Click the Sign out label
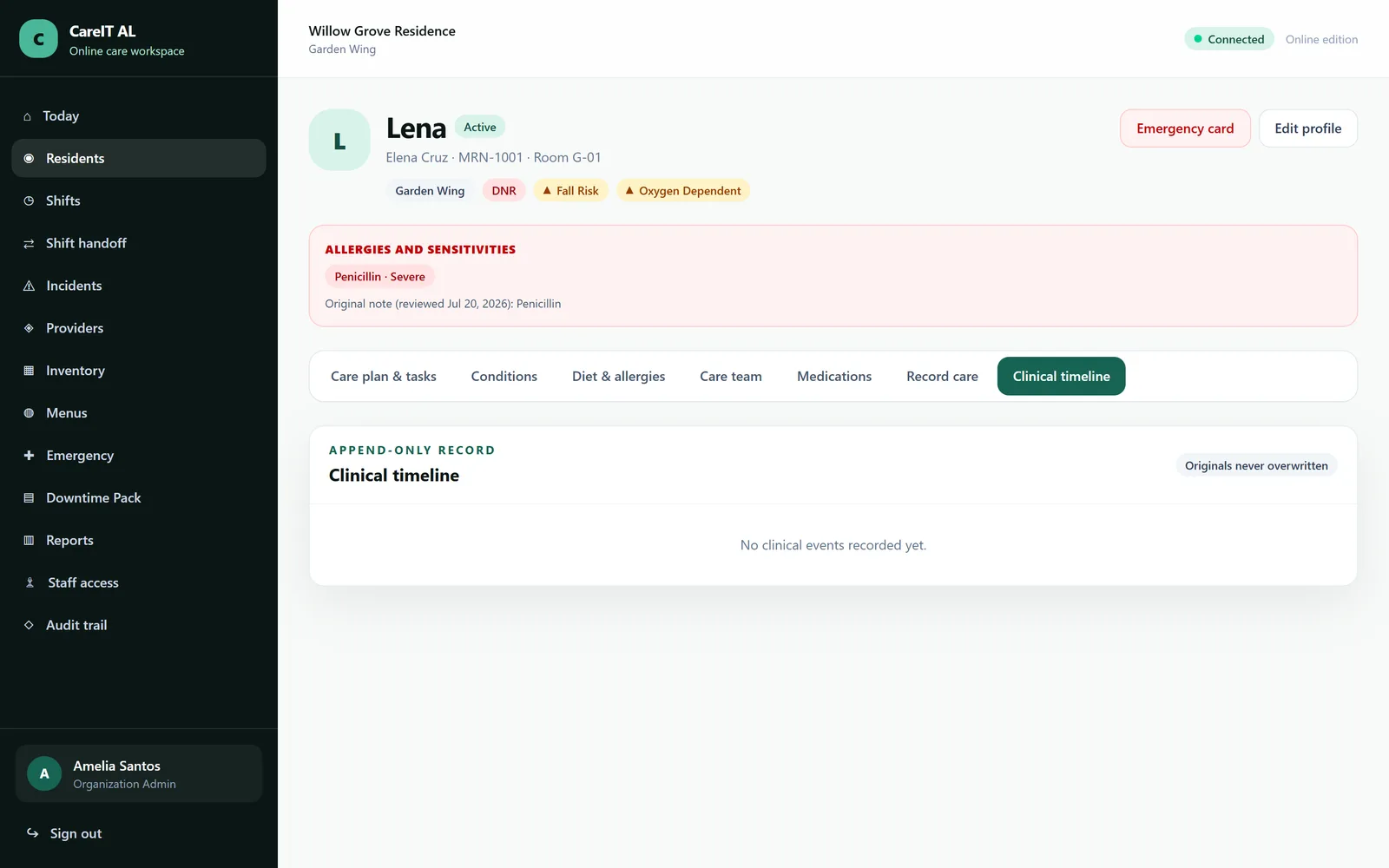Viewport: 1389px width, 868px height. point(76,833)
